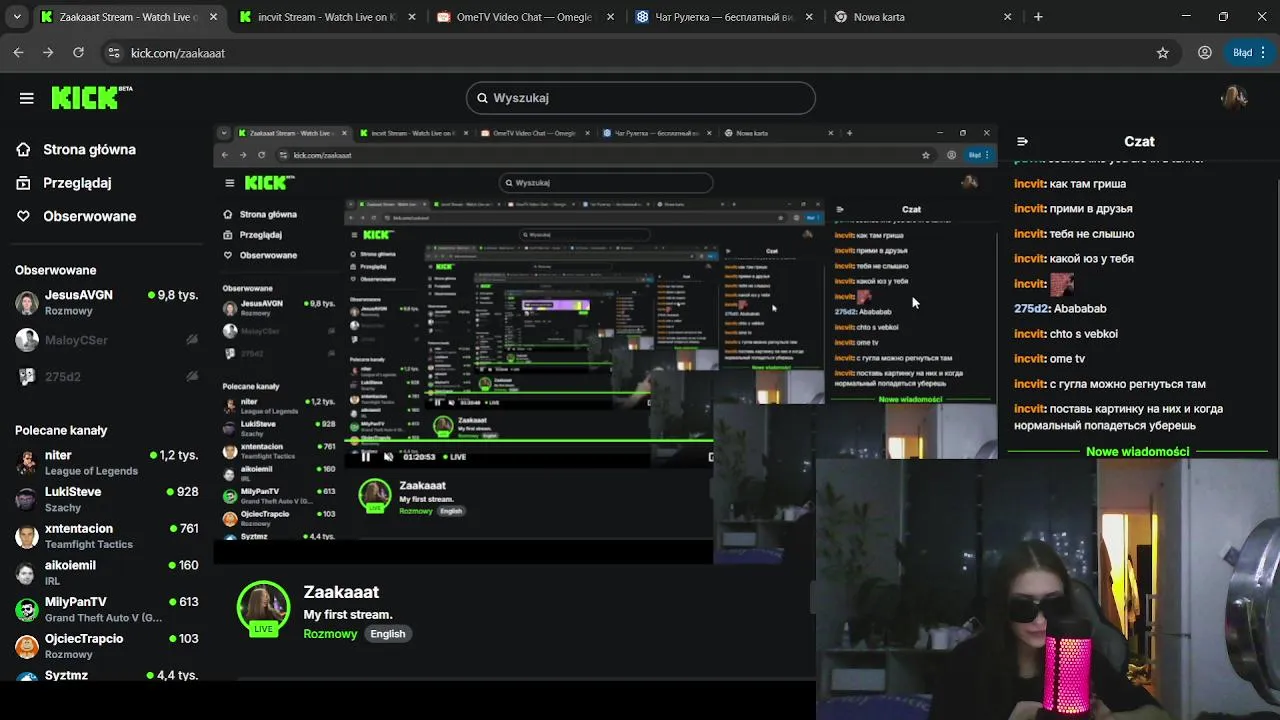Click the Kick logo
The image size is (1280, 720).
pyautogui.click(x=91, y=97)
